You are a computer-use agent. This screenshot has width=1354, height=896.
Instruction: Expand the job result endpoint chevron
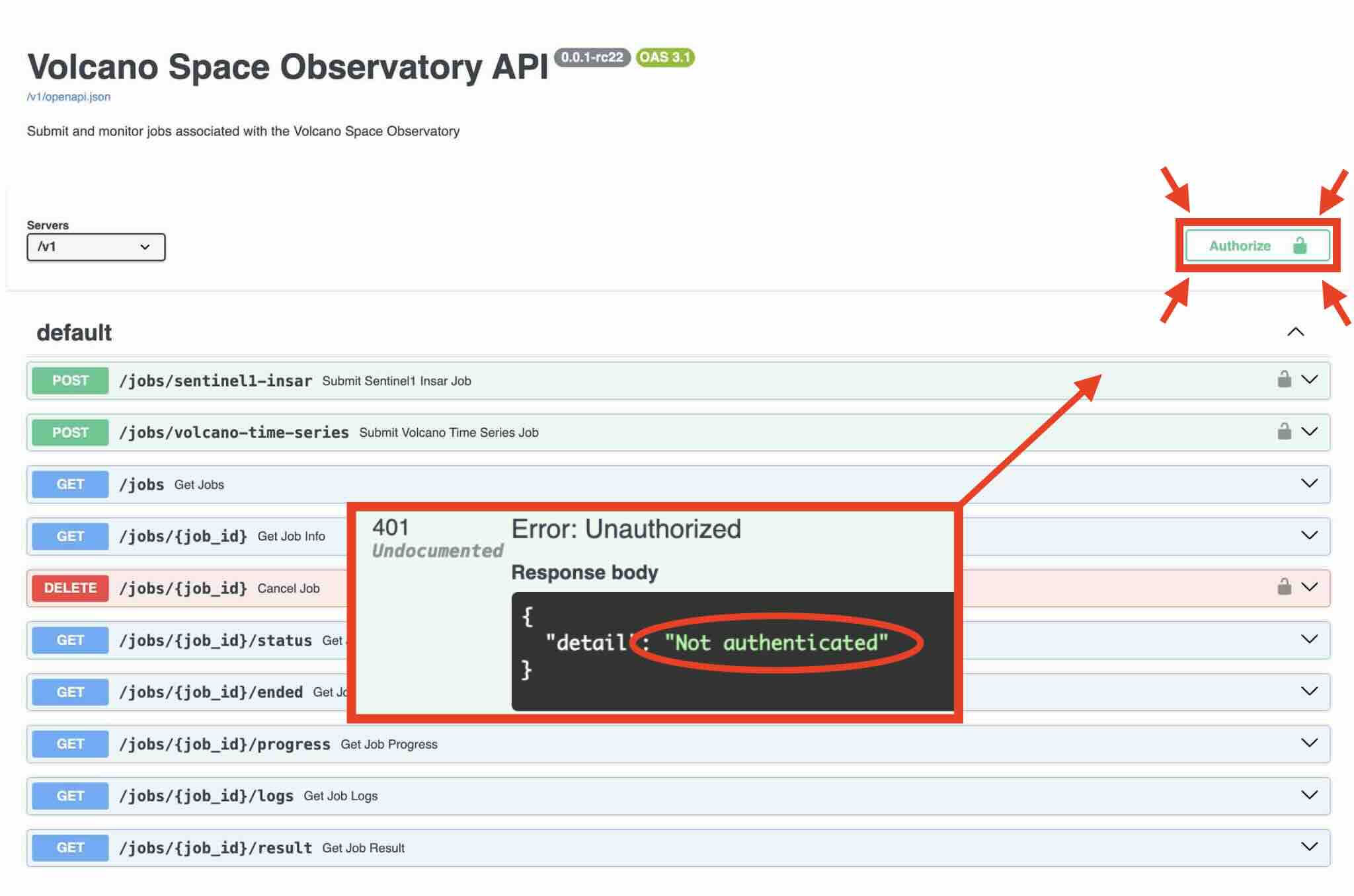coord(1309,847)
